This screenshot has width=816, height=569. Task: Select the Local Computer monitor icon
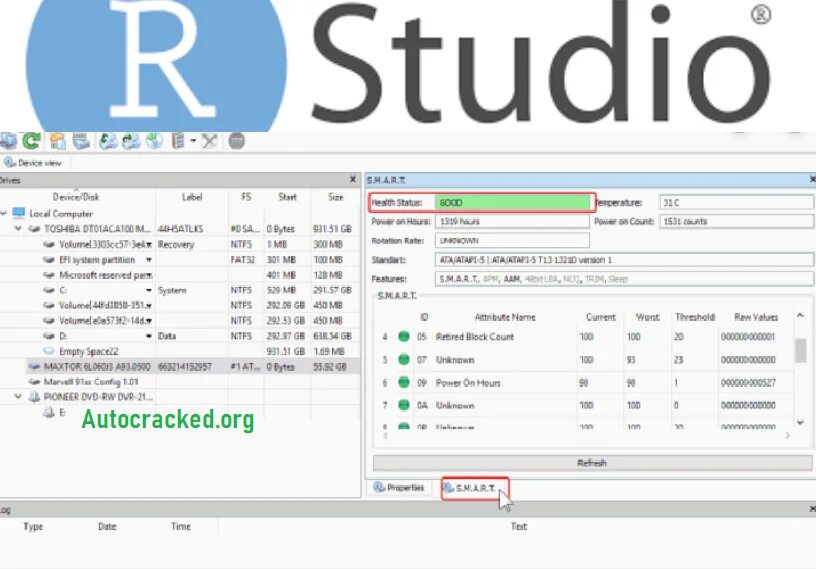[x=19, y=213]
